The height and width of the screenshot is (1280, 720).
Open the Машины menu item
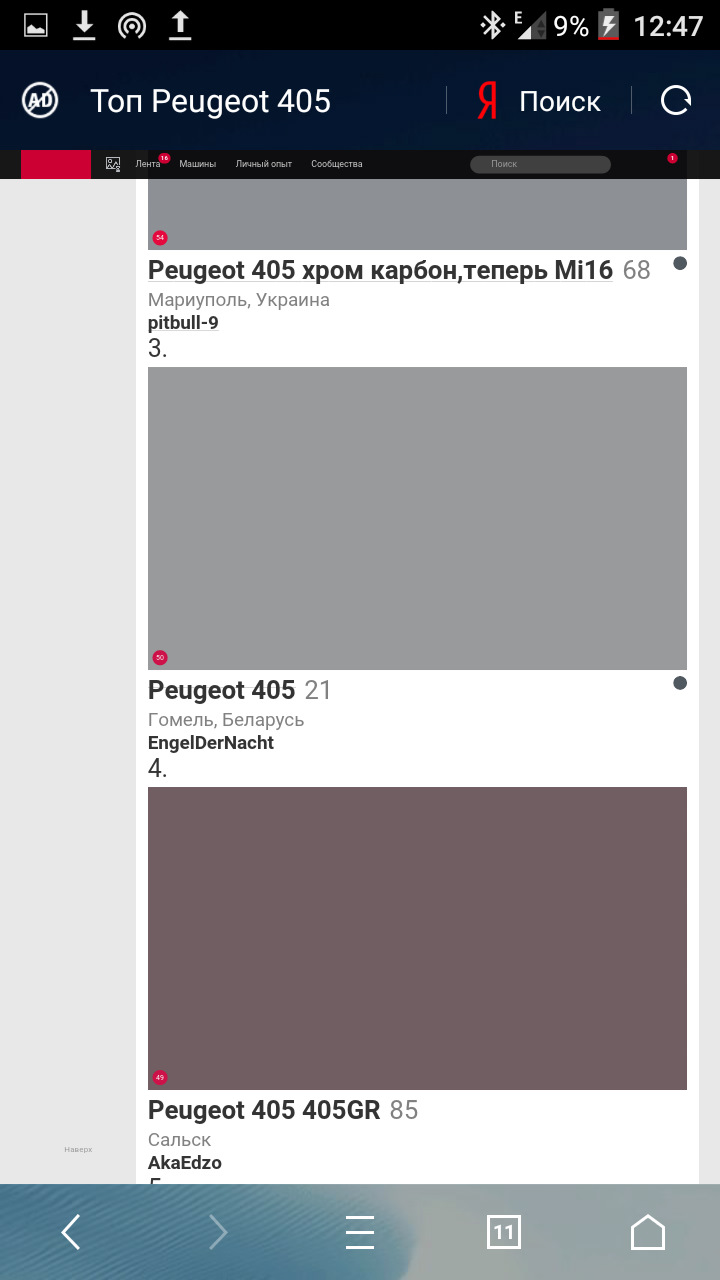pyautogui.click(x=197, y=164)
